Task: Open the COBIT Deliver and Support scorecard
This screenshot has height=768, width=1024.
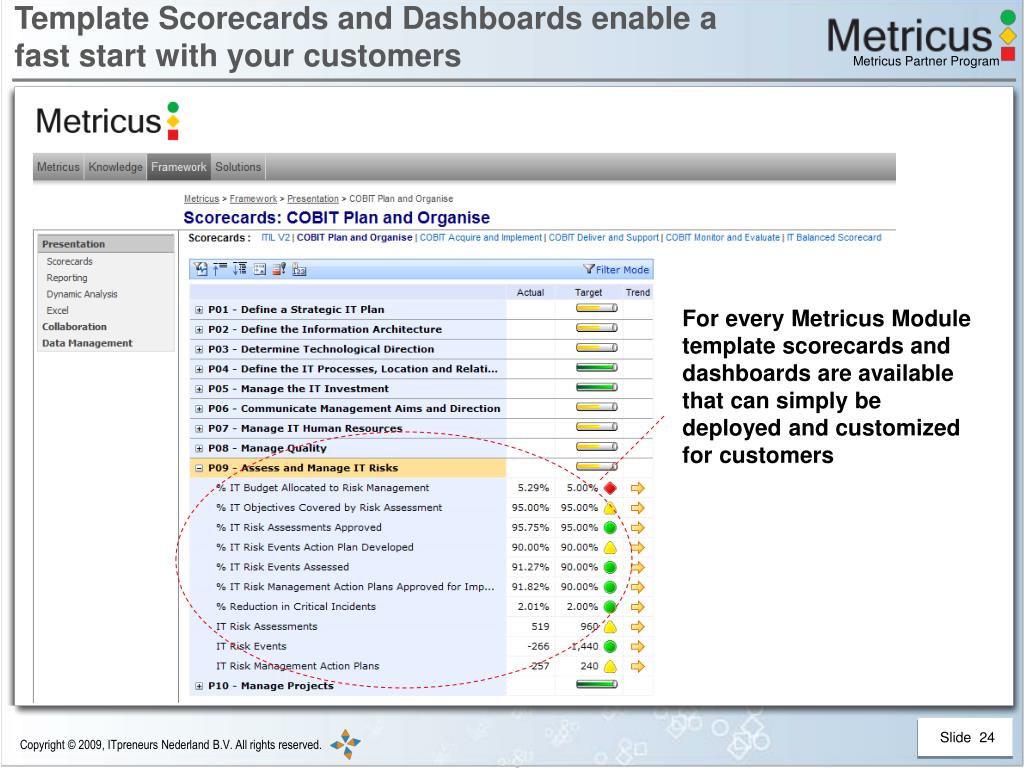Action: [603, 238]
